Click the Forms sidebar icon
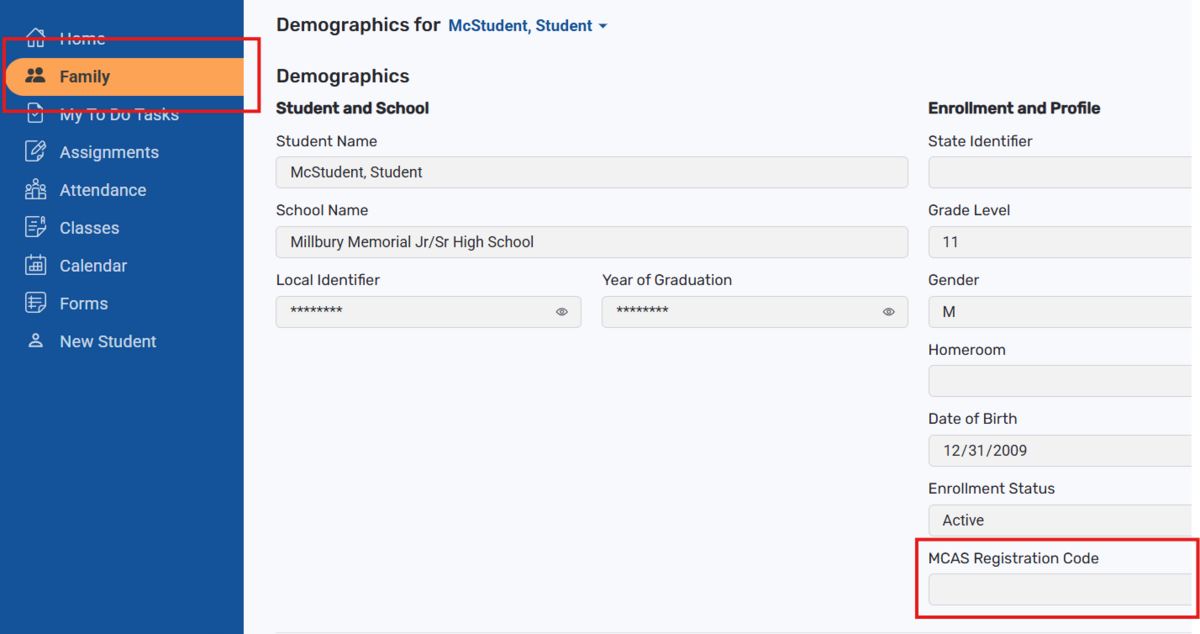Image resolution: width=1200 pixels, height=634 pixels. point(36,303)
